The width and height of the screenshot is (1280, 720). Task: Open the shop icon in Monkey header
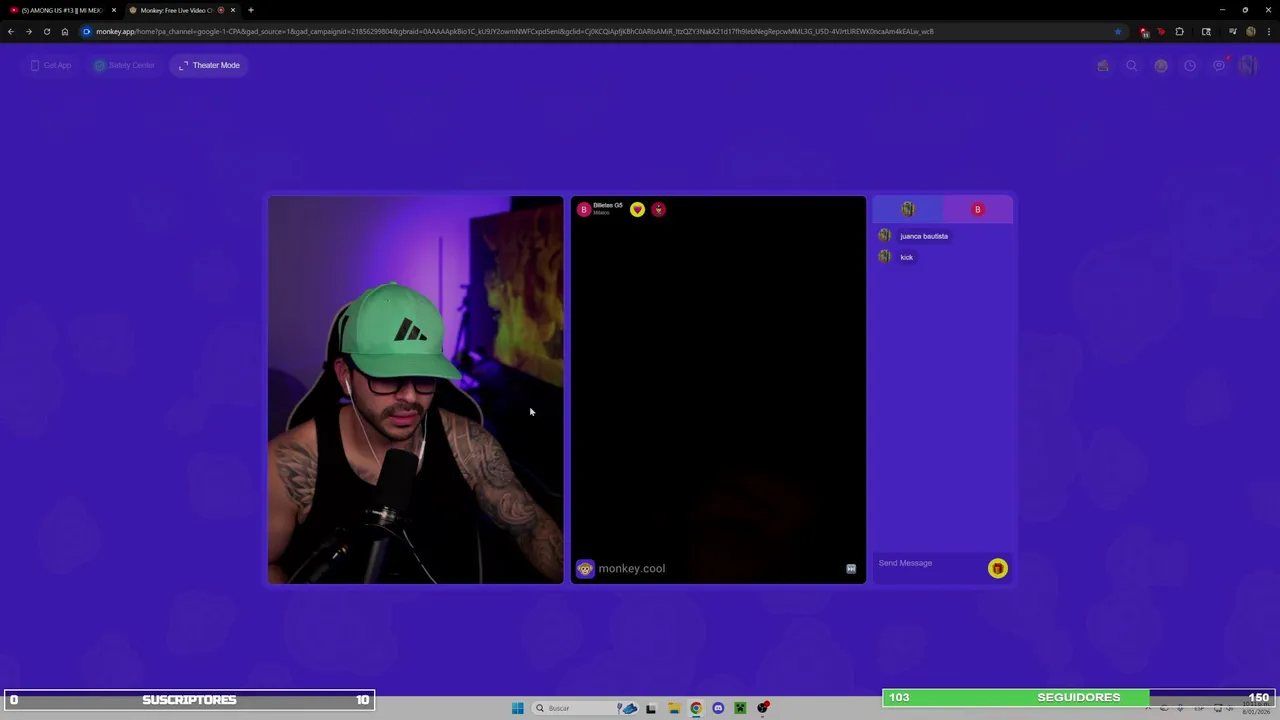coord(1103,66)
